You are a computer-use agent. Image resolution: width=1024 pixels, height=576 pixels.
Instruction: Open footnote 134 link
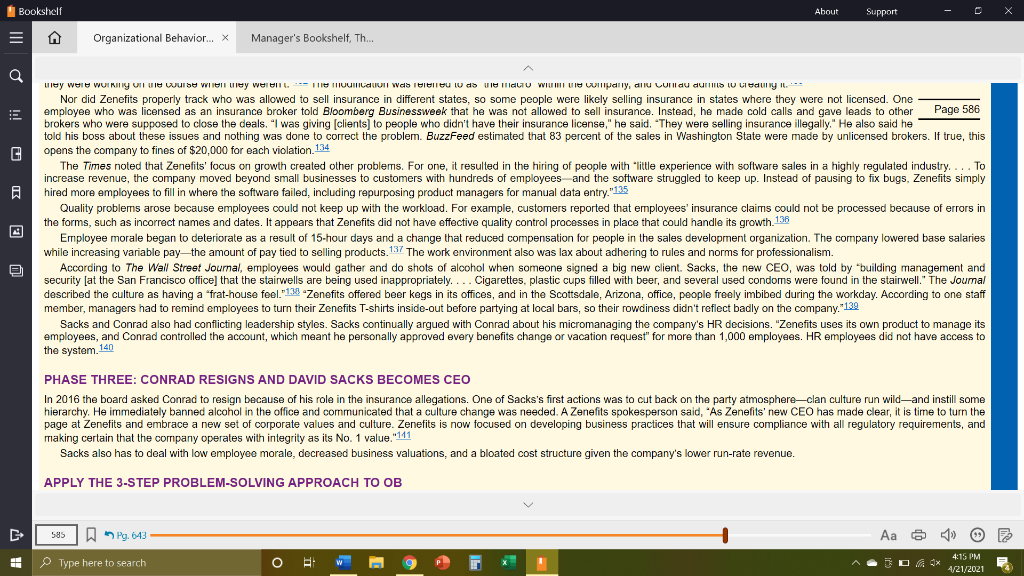(322, 148)
